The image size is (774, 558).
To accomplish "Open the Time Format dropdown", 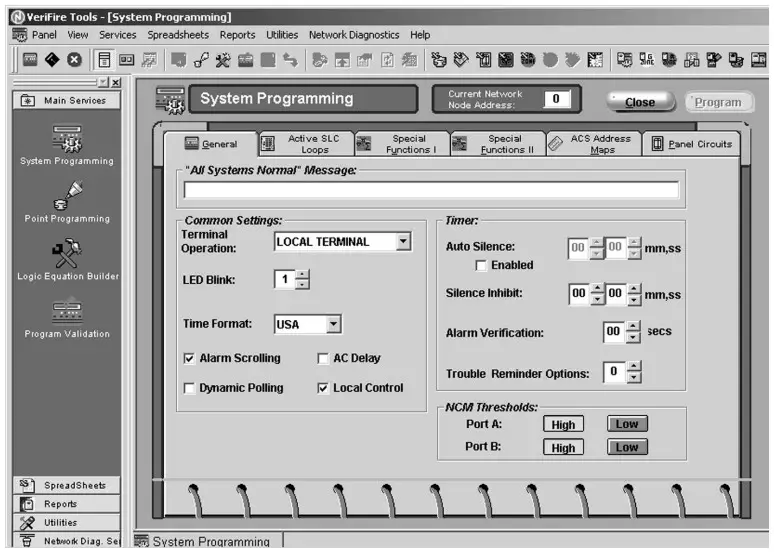I will click(334, 324).
